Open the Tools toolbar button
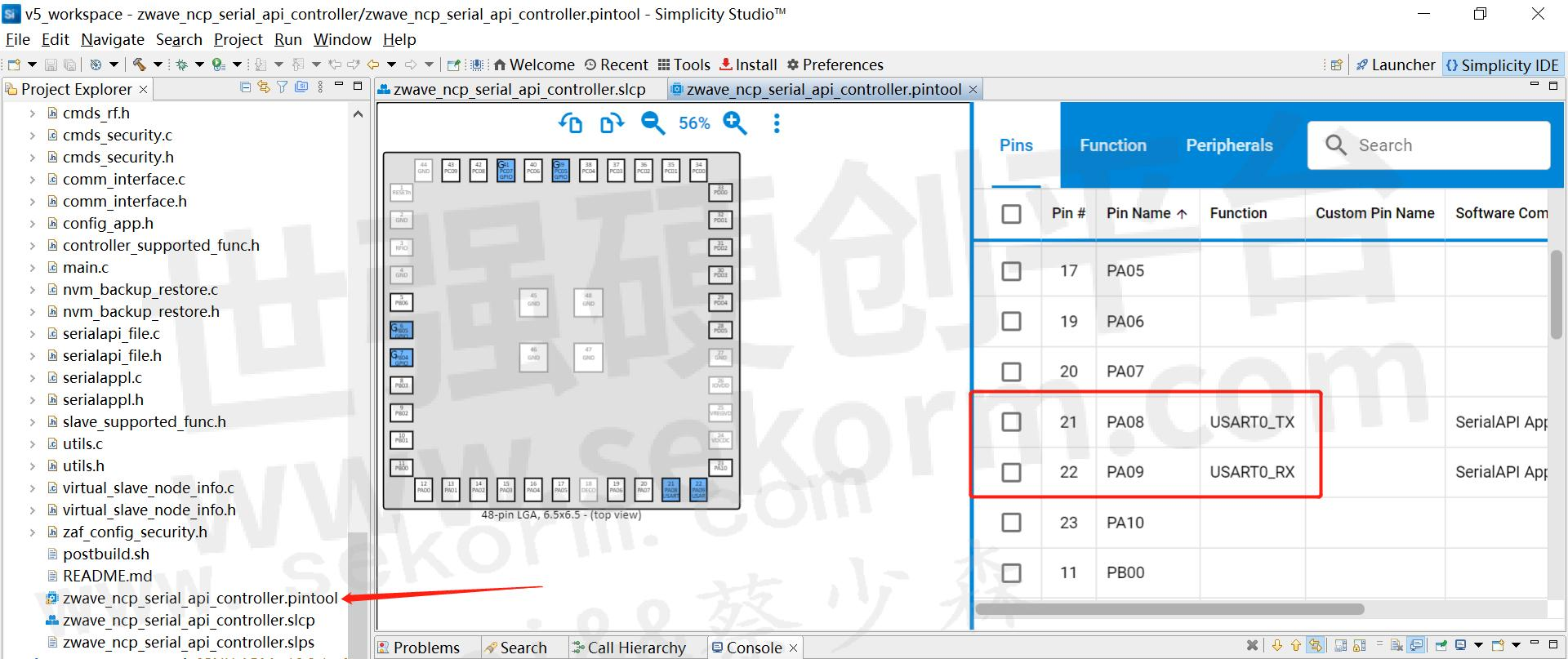 point(684,65)
